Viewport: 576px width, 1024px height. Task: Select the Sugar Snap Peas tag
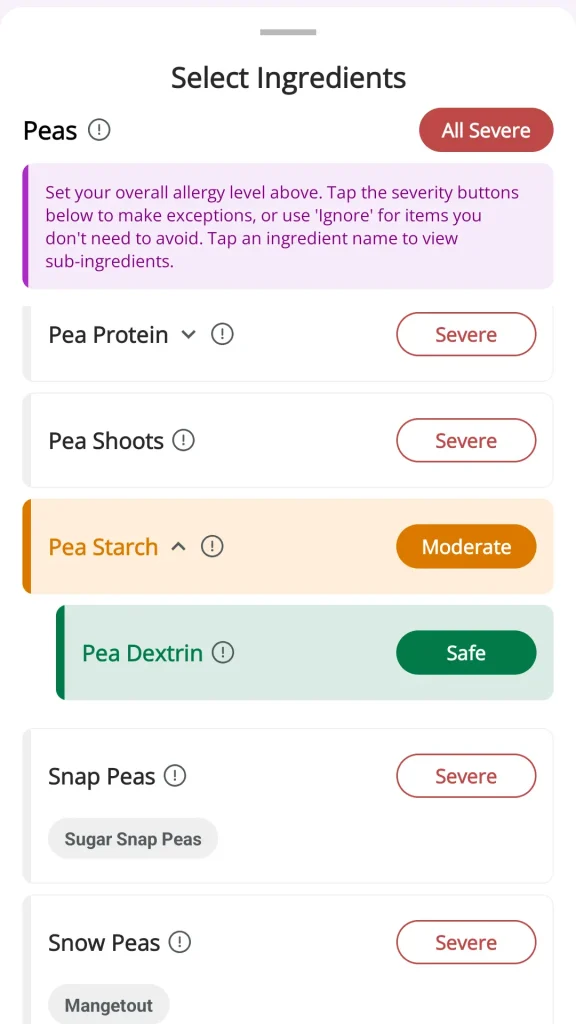(x=133, y=839)
